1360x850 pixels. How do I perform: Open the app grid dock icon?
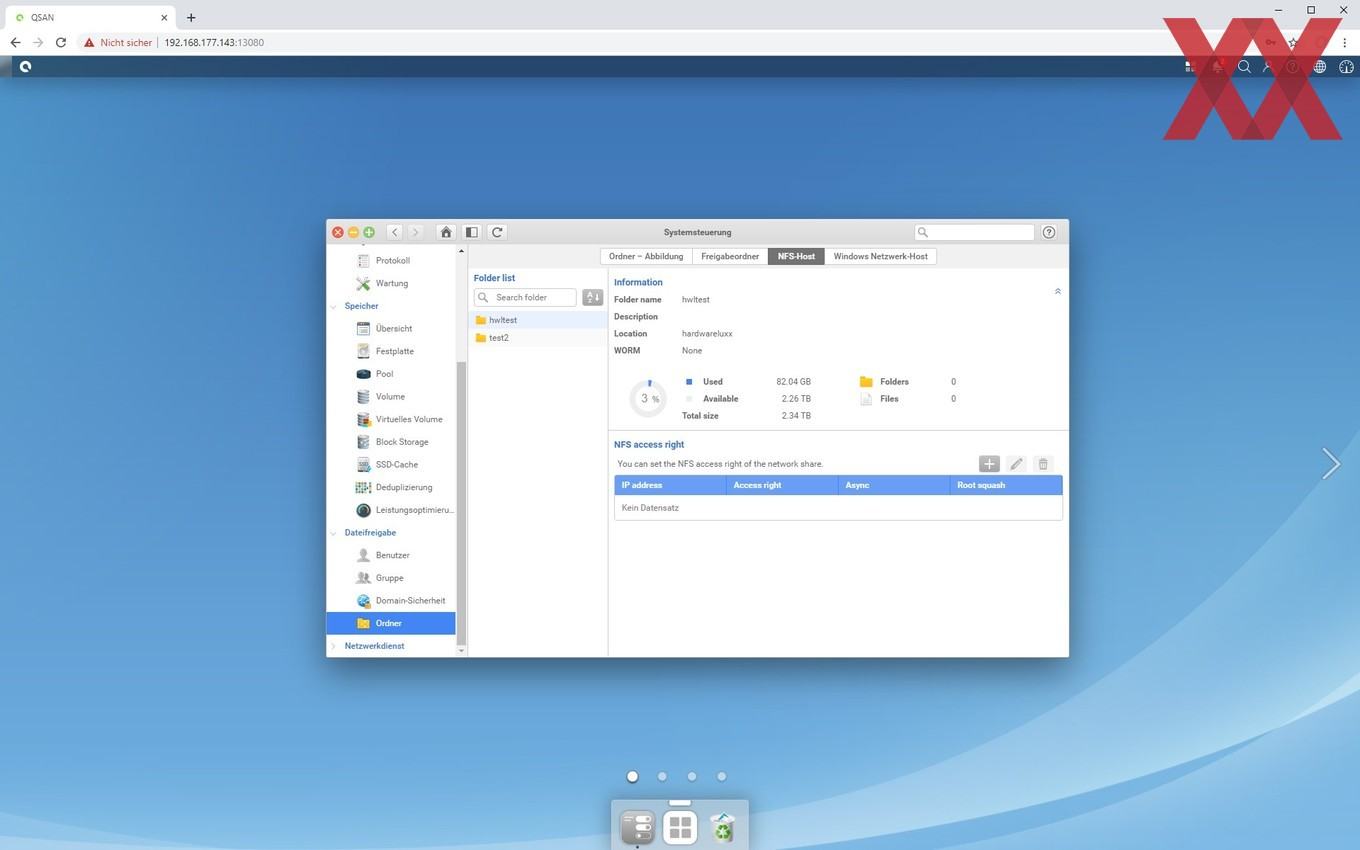680,827
